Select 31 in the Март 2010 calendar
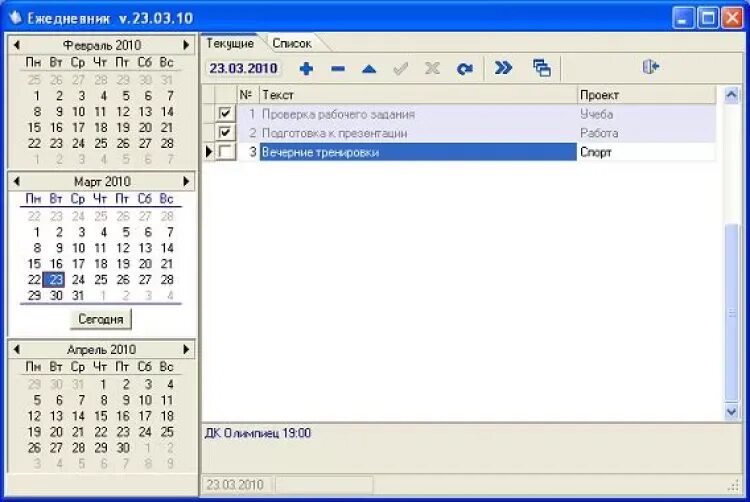 coord(78,295)
